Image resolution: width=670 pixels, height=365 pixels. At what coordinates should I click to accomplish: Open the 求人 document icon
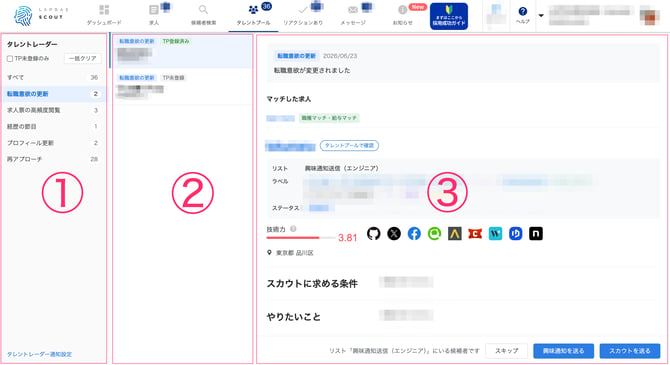pyautogui.click(x=154, y=9)
